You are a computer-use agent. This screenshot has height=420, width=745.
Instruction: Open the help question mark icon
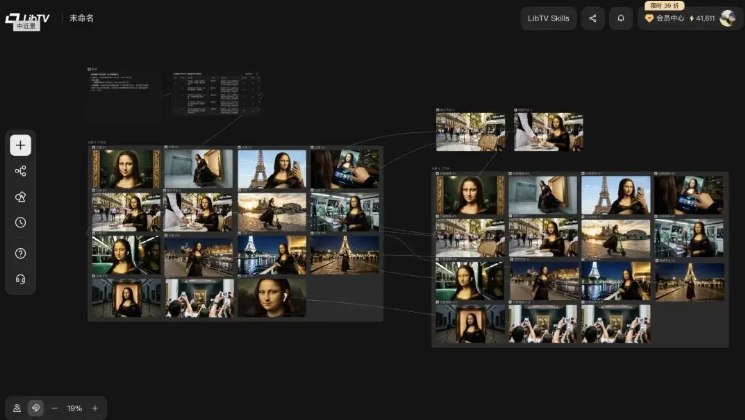[x=20, y=253]
